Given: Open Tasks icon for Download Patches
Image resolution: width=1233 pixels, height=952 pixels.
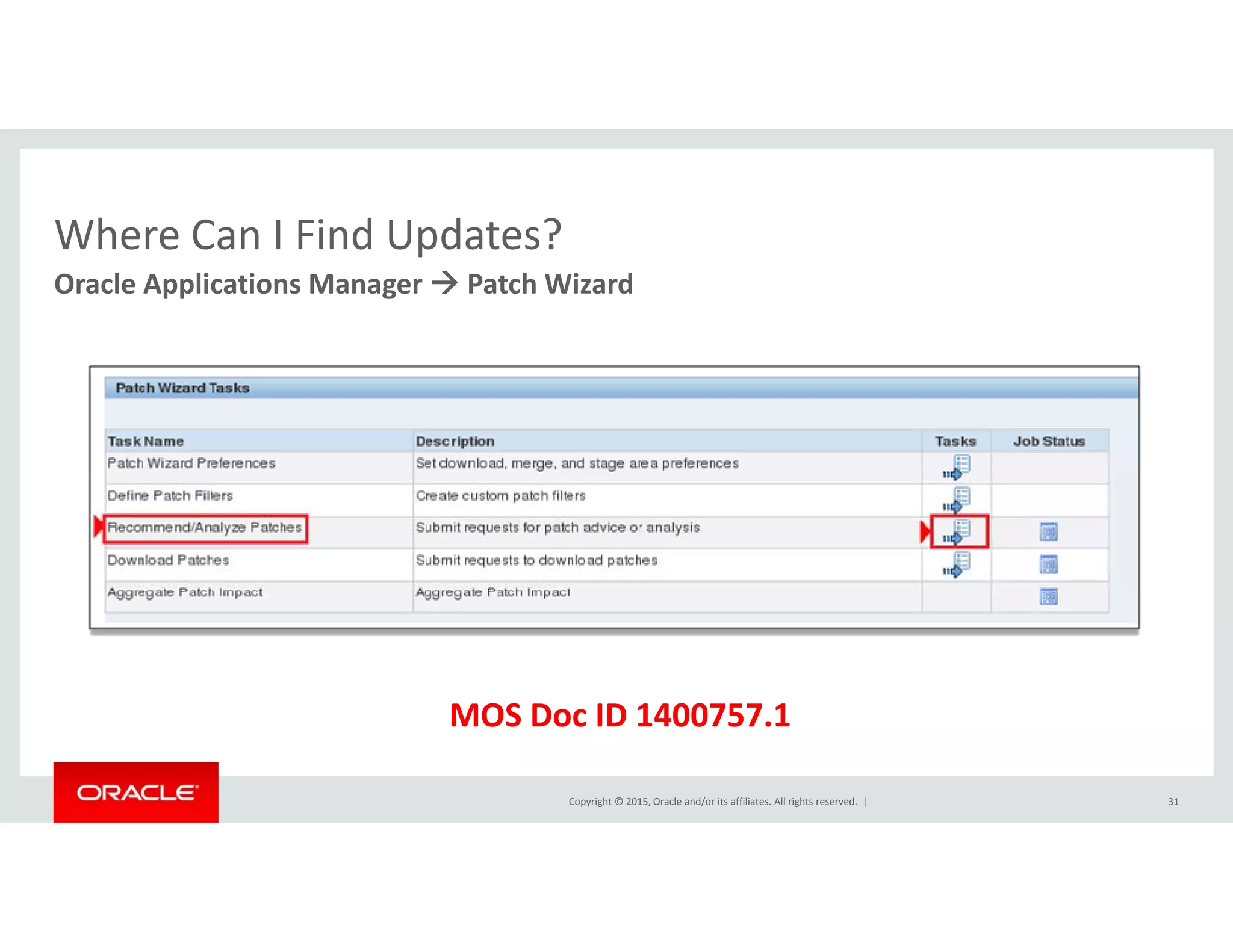Looking at the screenshot, I should click(x=957, y=564).
